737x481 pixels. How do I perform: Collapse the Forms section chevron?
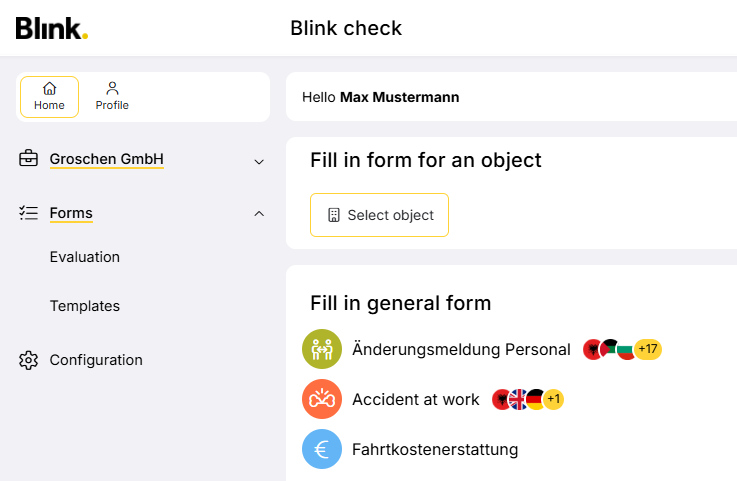pos(259,213)
